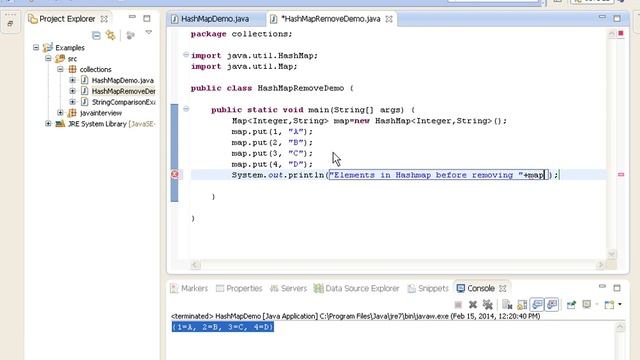Click Display Selected Console icon
The image size is (640, 360).
pos(587,304)
